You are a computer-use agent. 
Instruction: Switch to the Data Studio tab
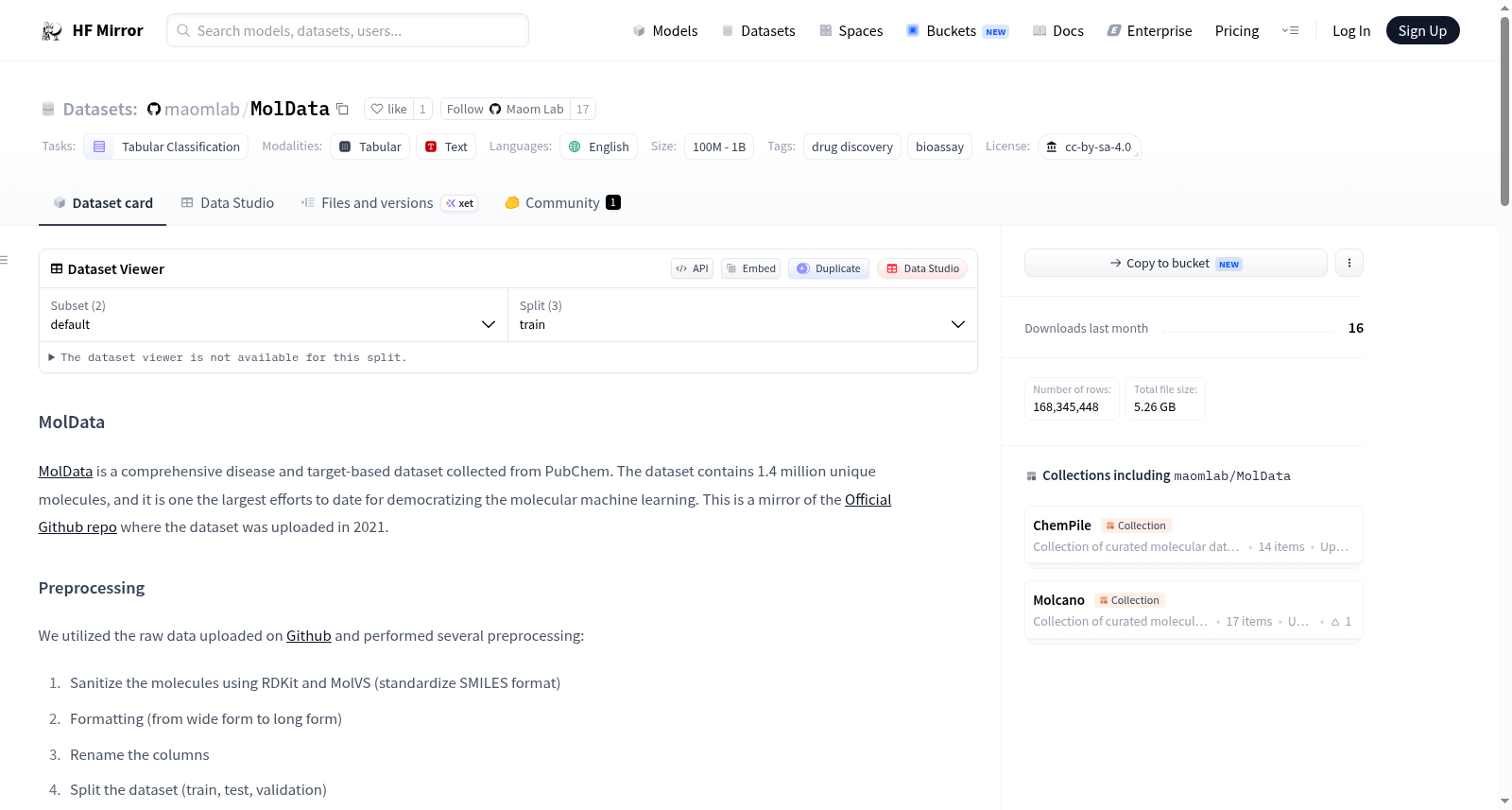[x=227, y=202]
